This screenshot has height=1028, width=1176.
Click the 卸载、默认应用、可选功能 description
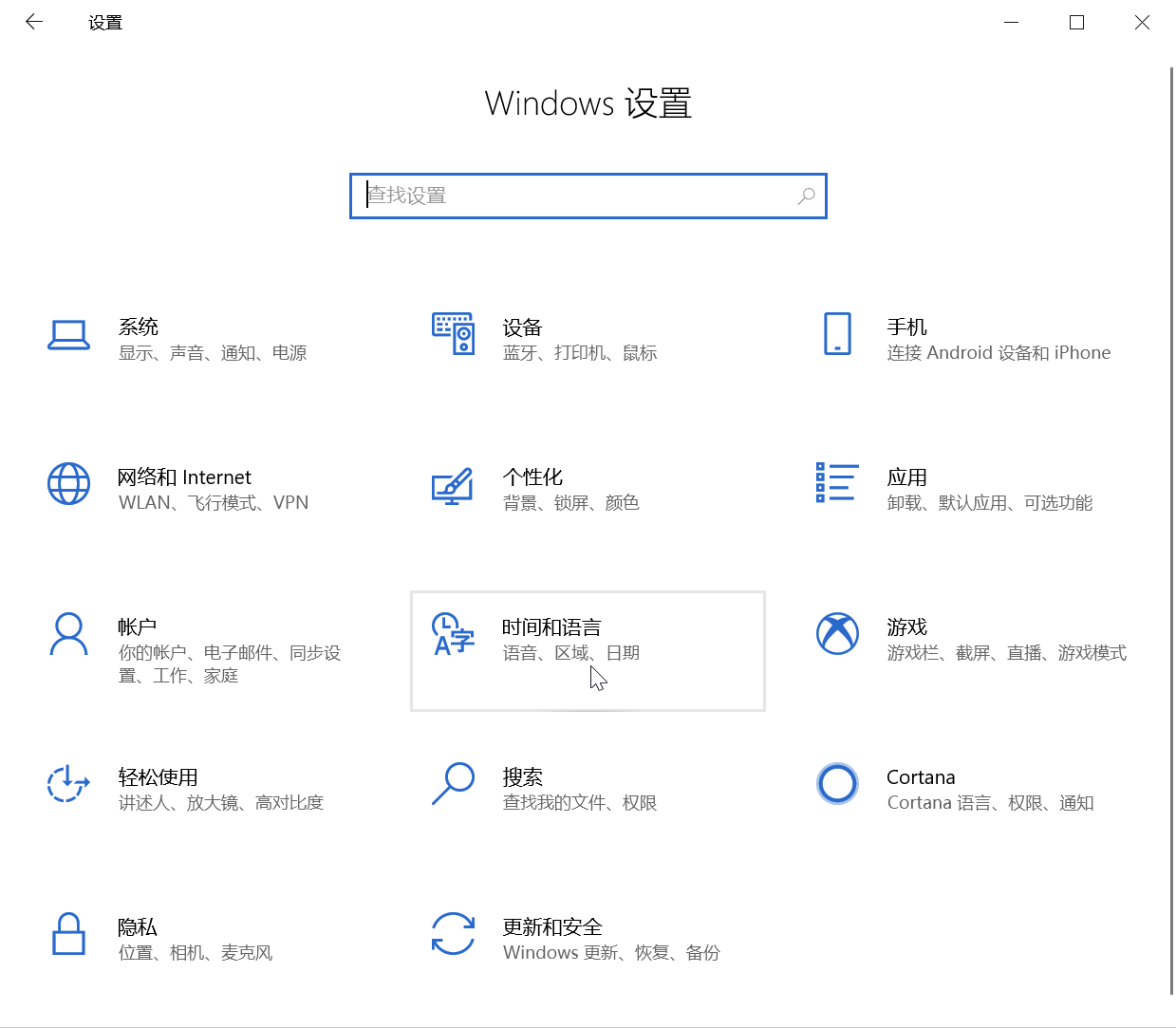990,503
